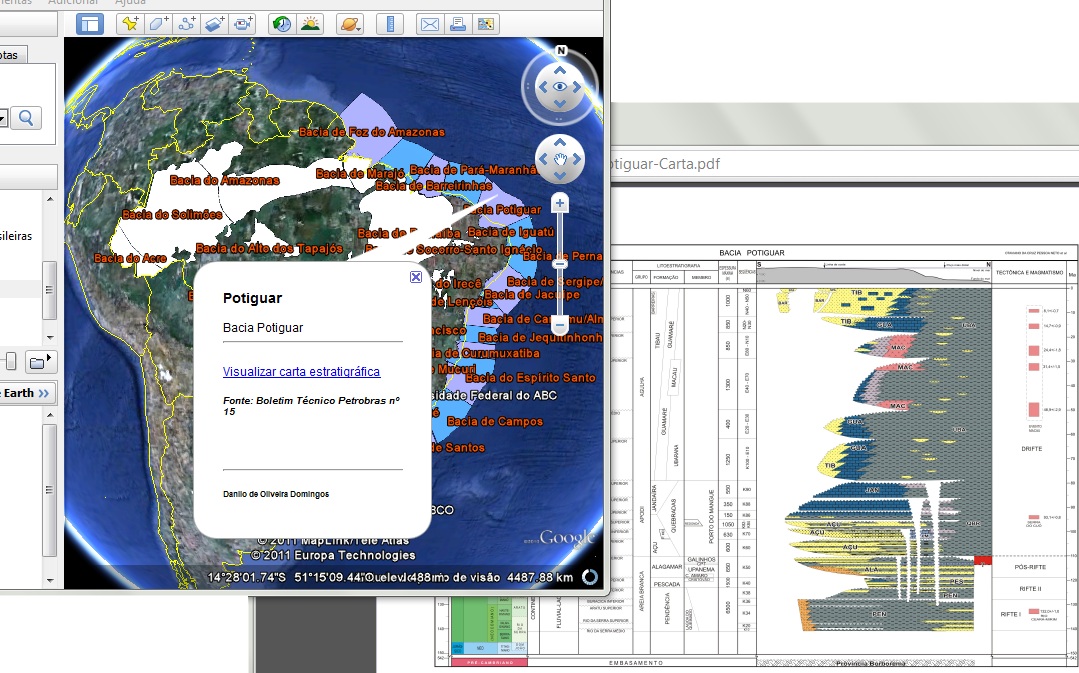View the current location in Google Maps
This screenshot has width=1079, height=673.
(486, 24)
